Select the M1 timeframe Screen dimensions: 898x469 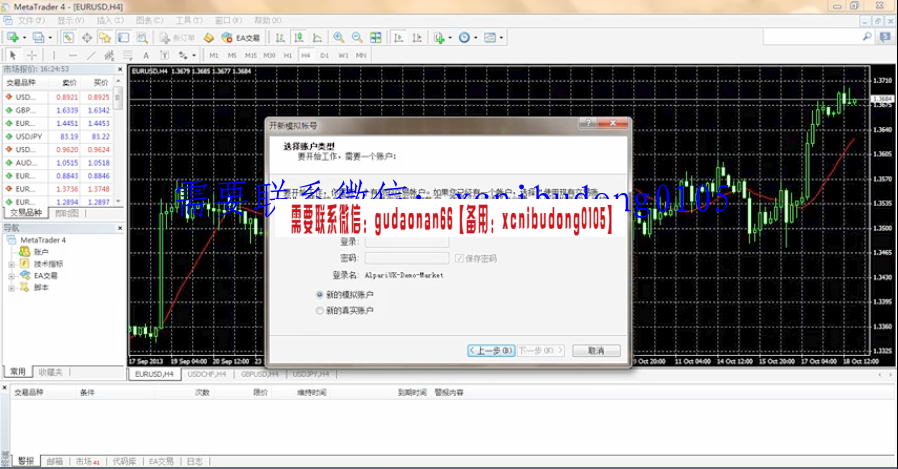point(214,56)
